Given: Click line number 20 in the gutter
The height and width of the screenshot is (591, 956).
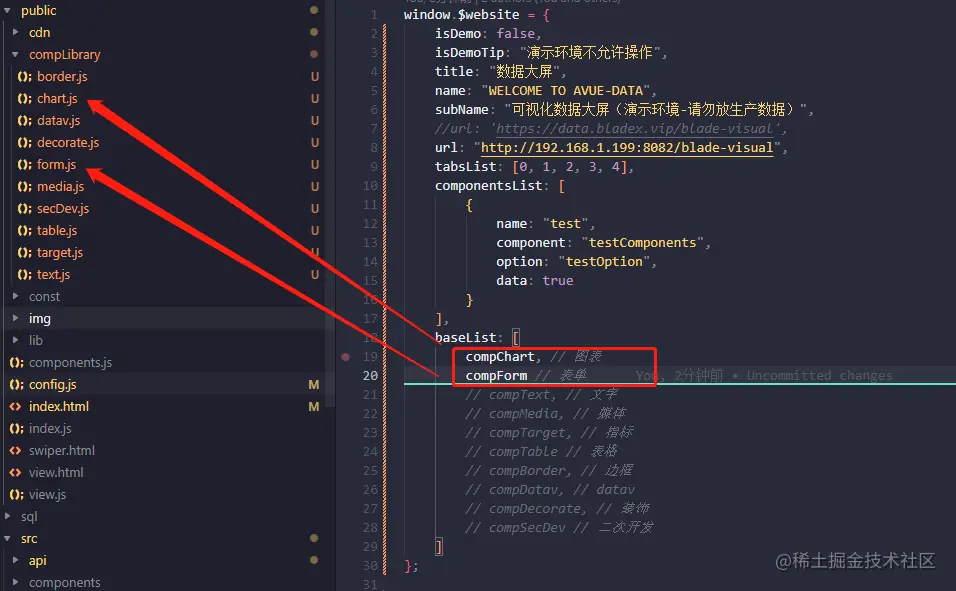Looking at the screenshot, I should coord(370,376).
